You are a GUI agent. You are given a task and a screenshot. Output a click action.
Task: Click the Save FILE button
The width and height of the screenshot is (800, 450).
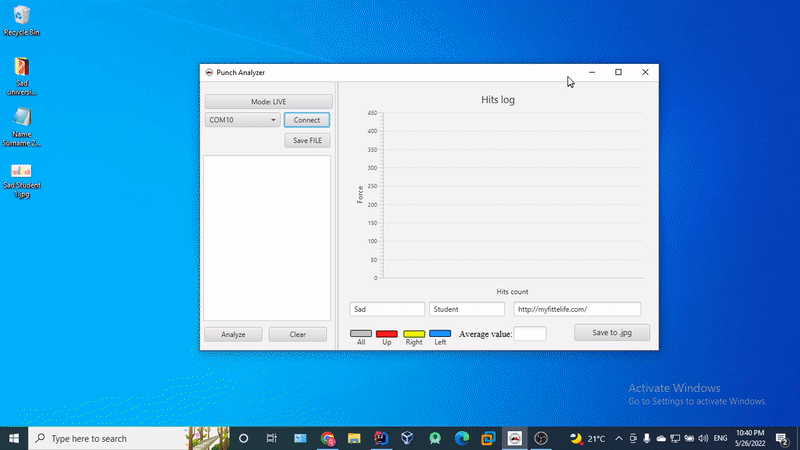coord(307,140)
